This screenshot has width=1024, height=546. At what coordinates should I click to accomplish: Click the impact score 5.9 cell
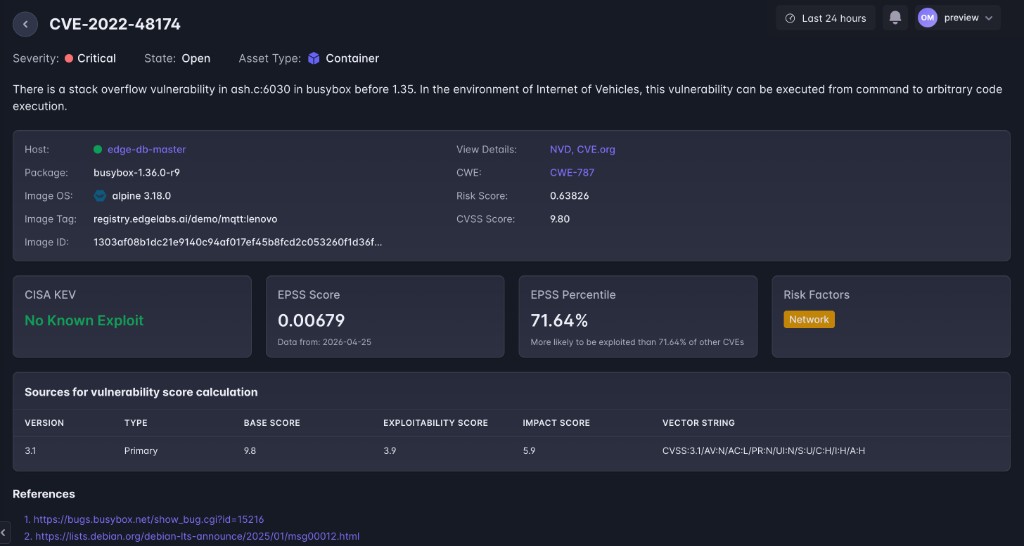(x=529, y=451)
